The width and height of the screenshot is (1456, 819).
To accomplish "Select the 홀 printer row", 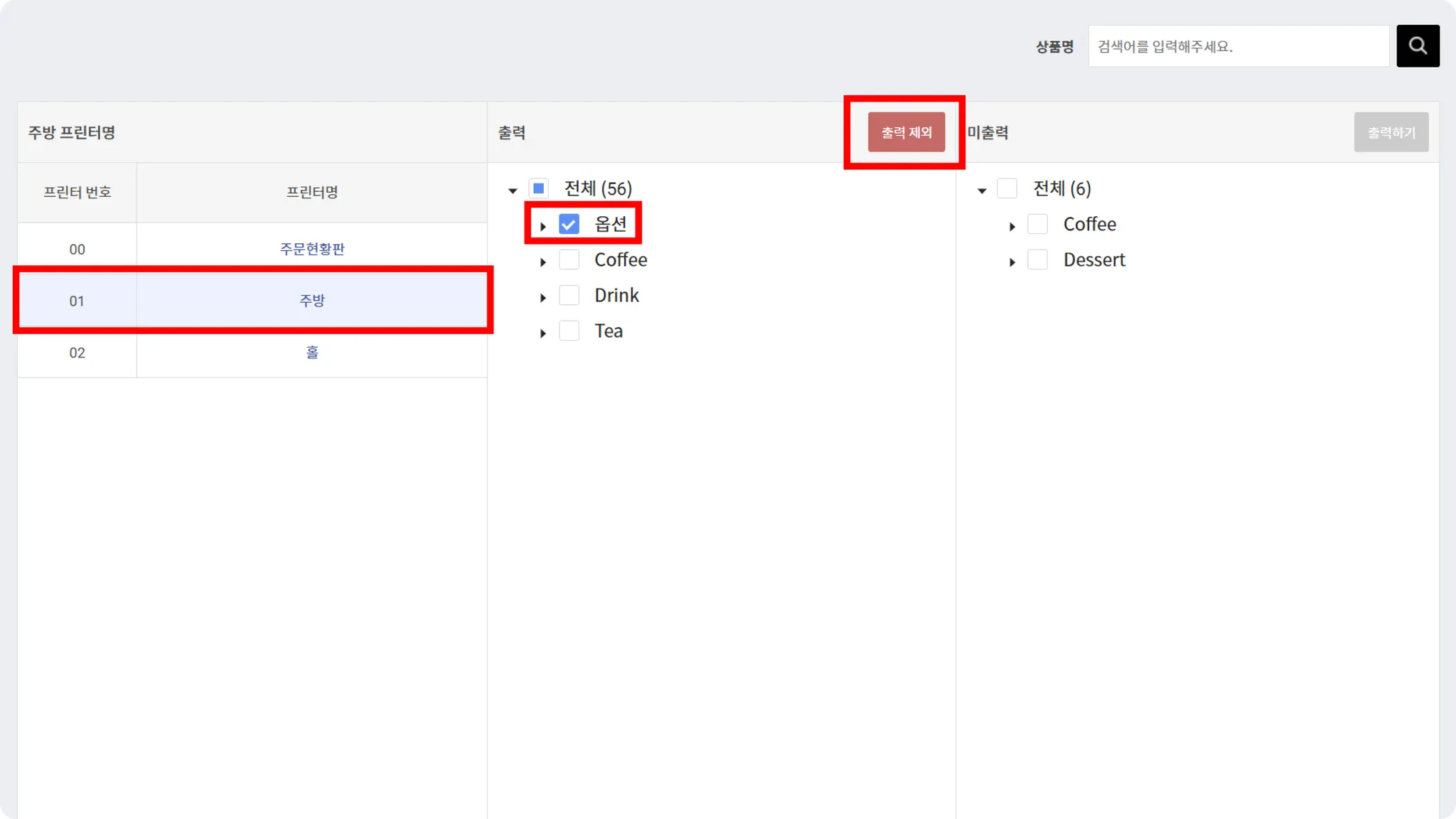I will [x=312, y=353].
